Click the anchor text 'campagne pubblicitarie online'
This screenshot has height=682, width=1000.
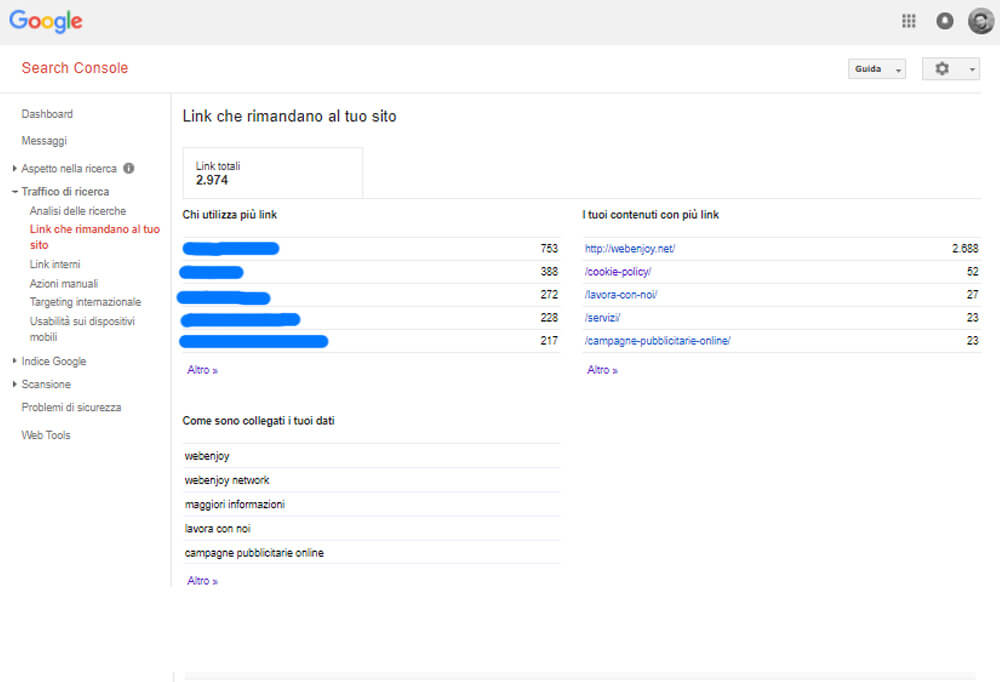point(254,553)
